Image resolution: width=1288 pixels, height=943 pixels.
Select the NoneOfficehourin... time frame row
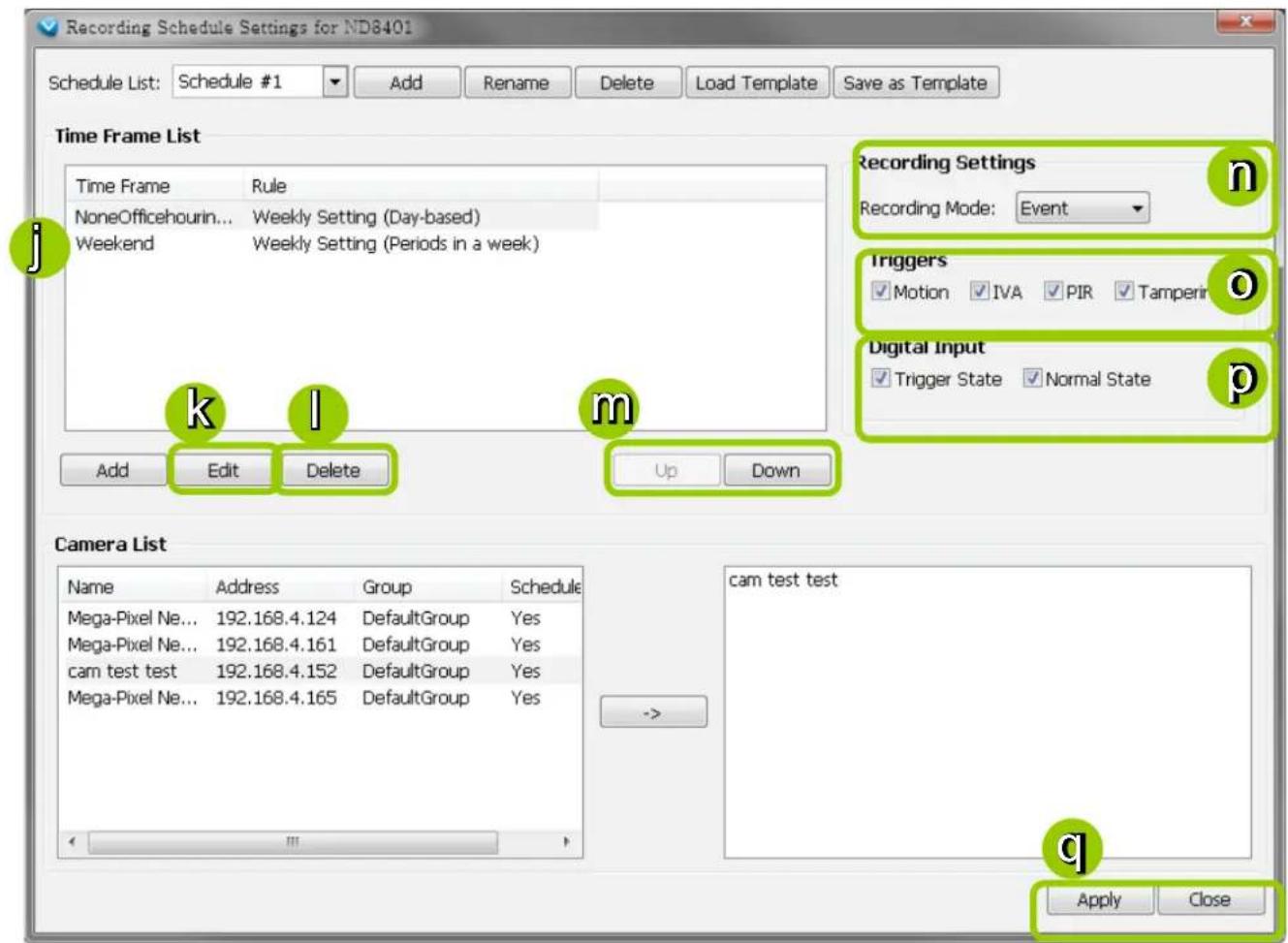(332, 217)
